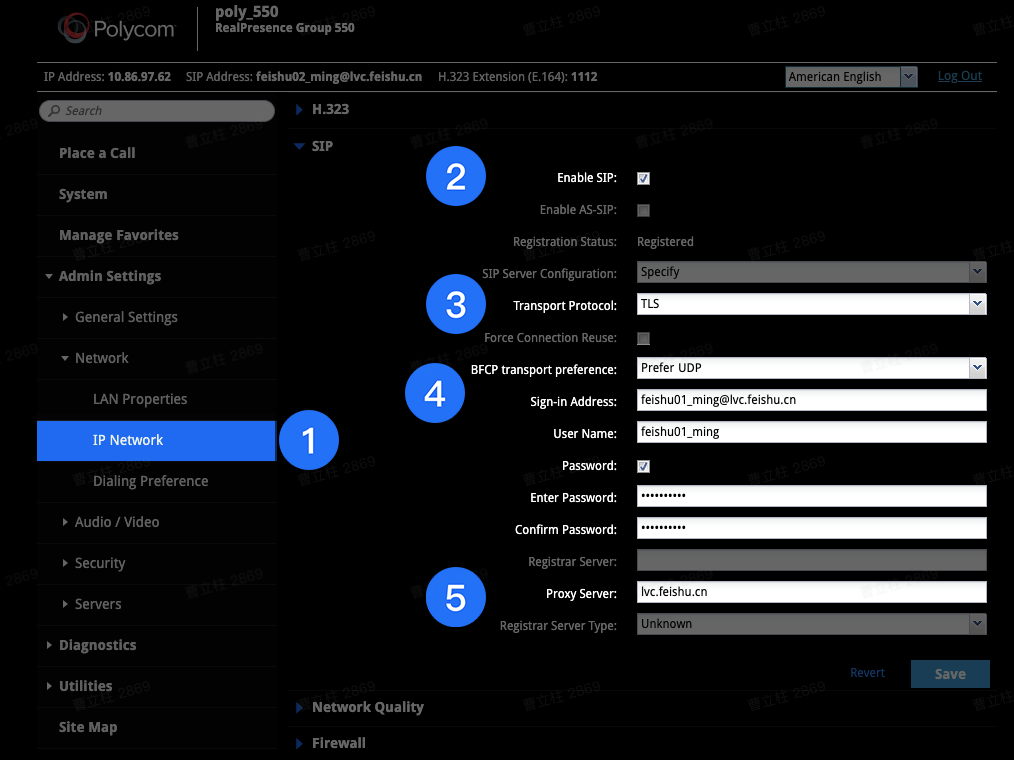Select LAN Properties in sidebar

(140, 399)
